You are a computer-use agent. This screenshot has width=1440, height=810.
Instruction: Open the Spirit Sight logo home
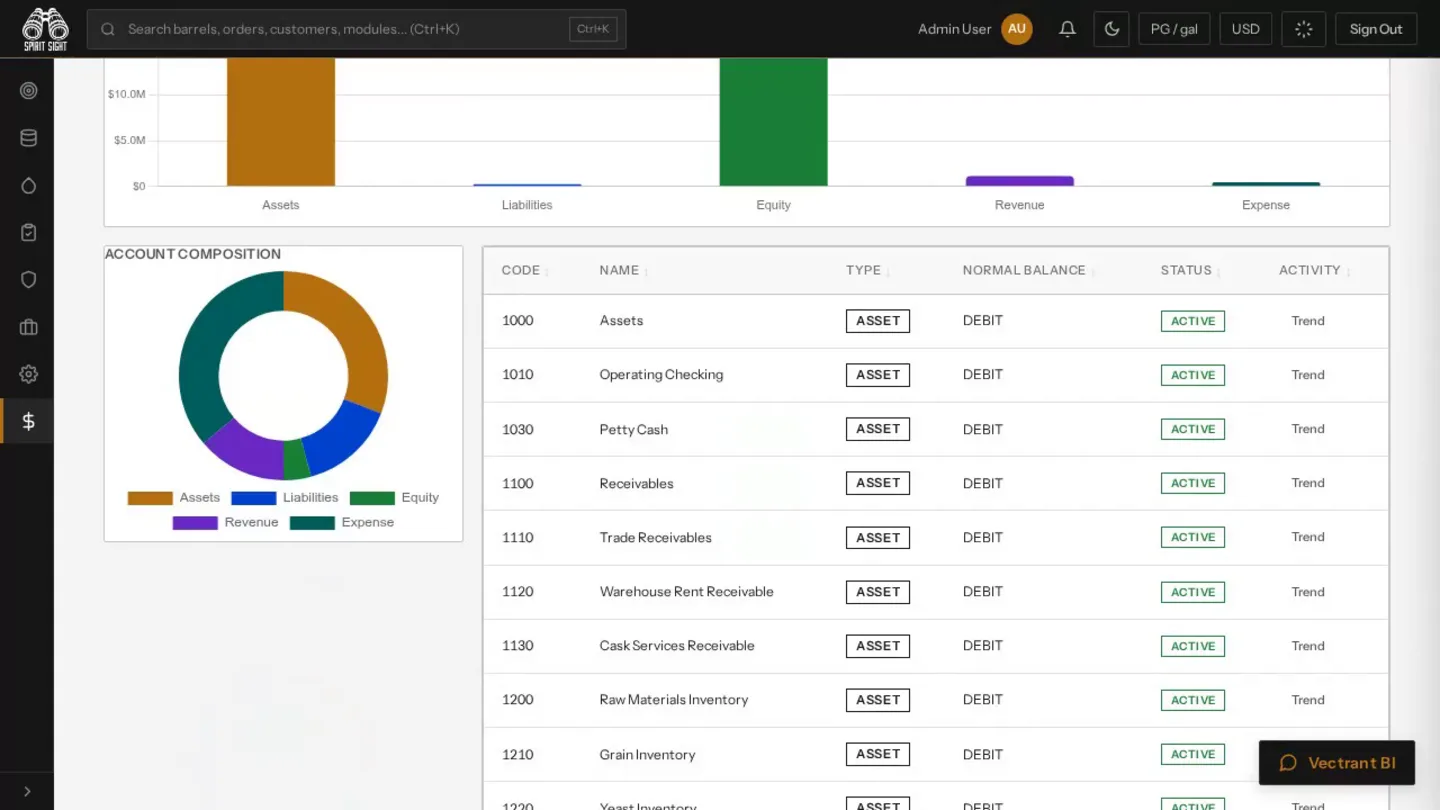(45, 29)
